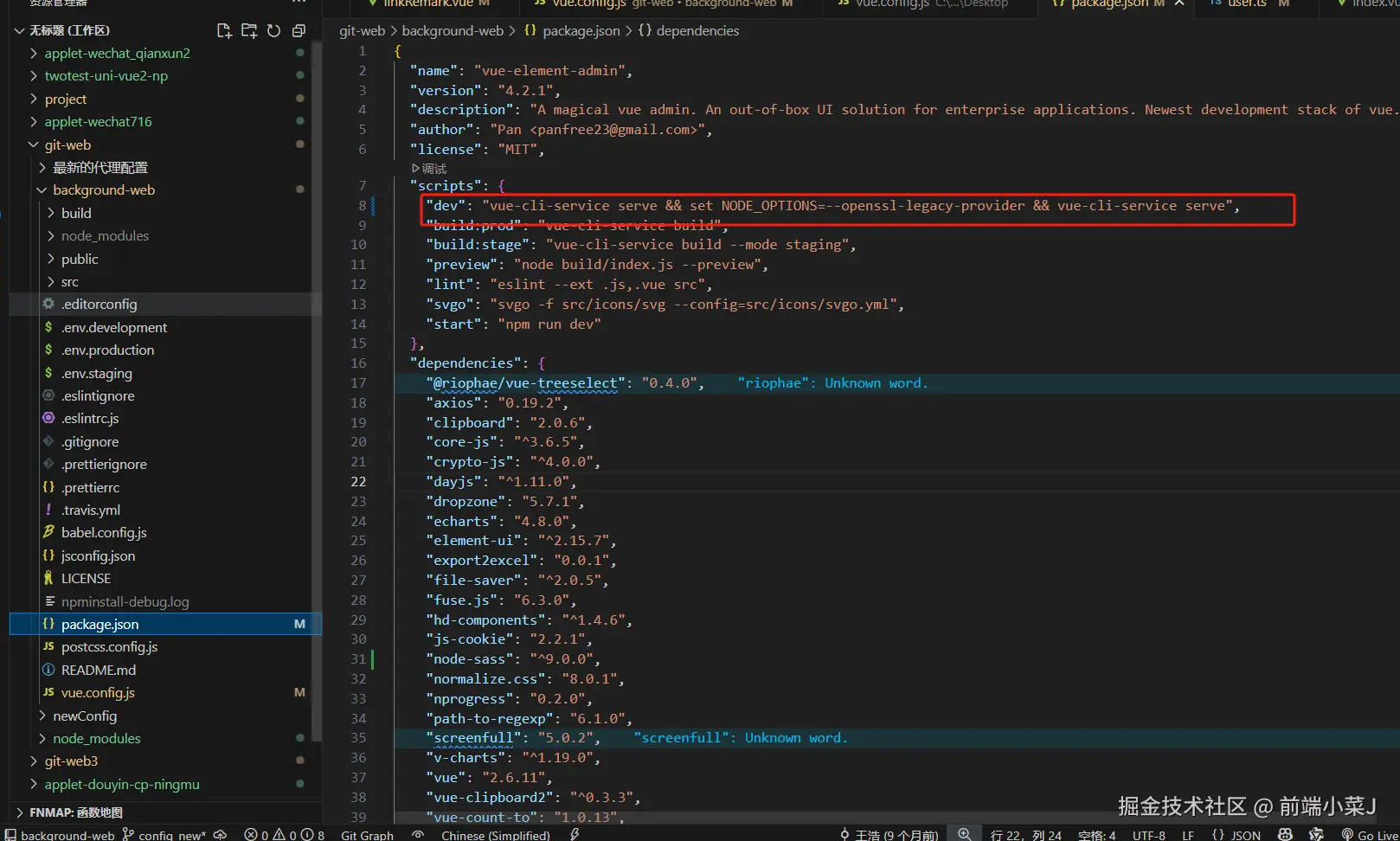Open the .eslintrc.js file
1400x841 pixels.
click(90, 419)
